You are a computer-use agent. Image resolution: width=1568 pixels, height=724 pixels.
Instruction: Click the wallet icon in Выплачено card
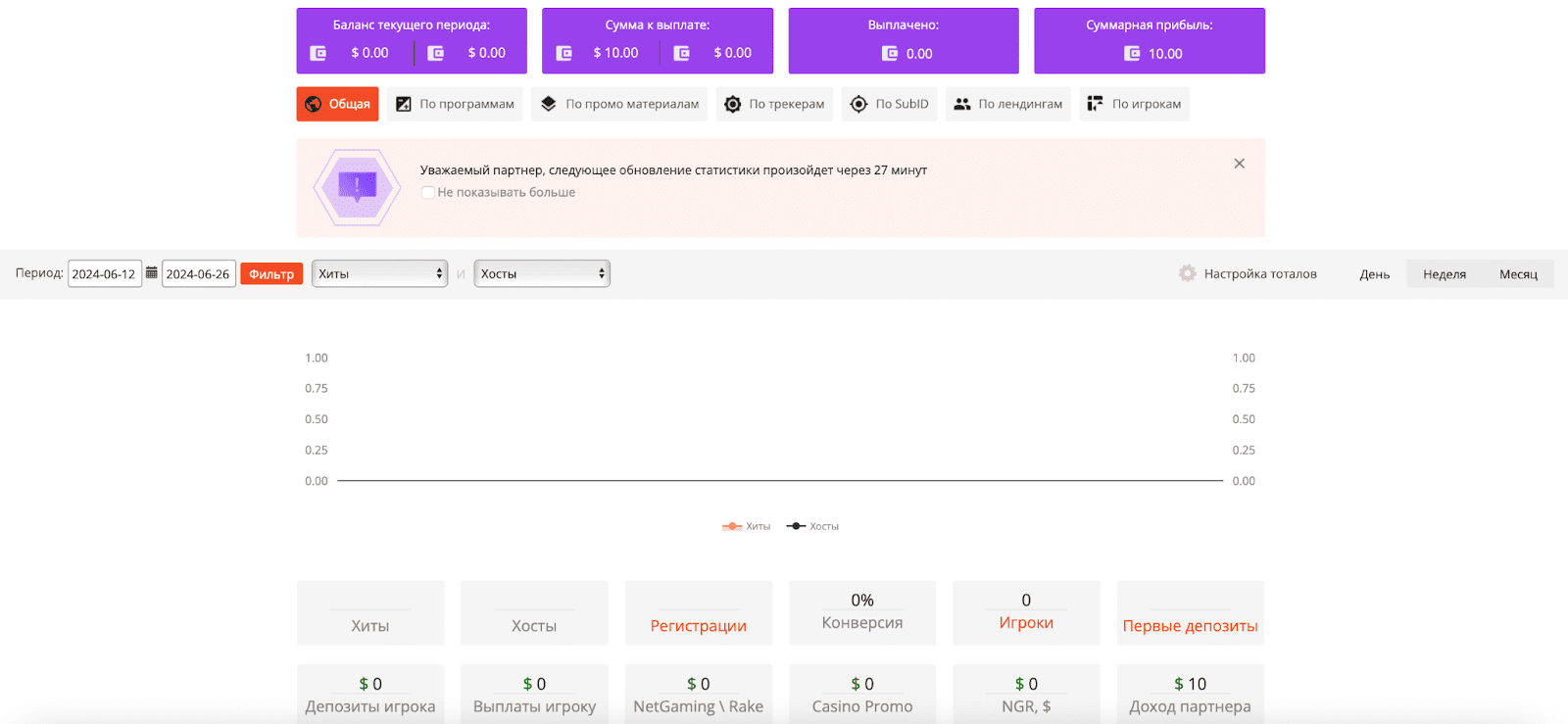tap(890, 54)
